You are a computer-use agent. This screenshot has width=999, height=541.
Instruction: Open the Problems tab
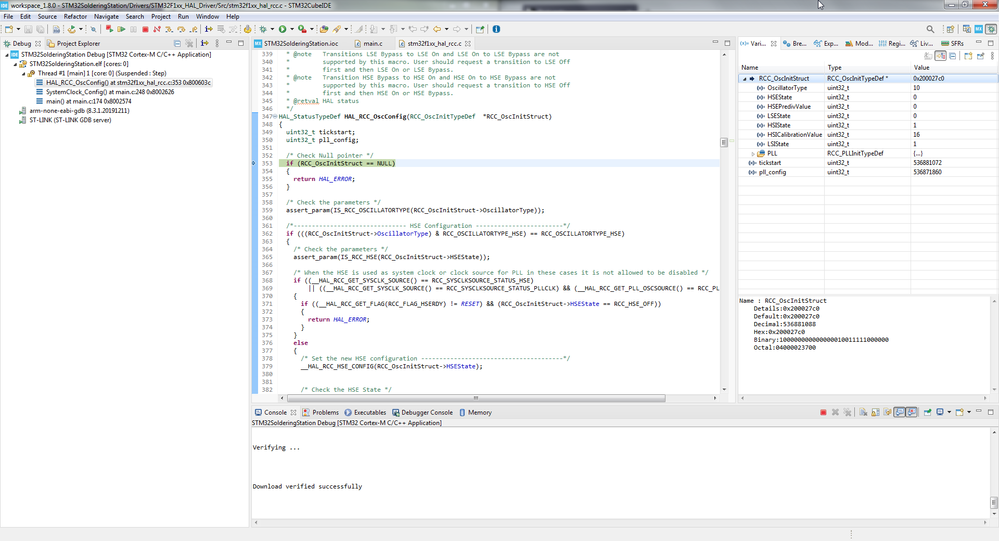[x=320, y=412]
